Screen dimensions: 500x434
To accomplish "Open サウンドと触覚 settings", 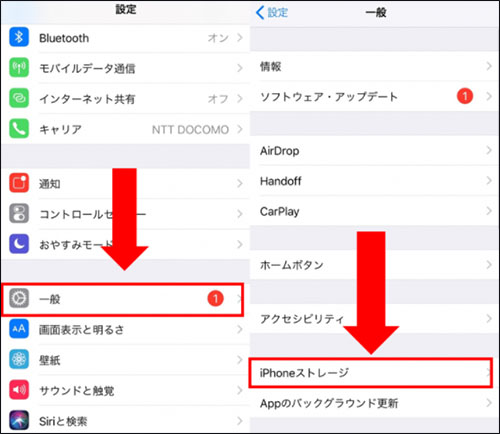I will [x=125, y=390].
